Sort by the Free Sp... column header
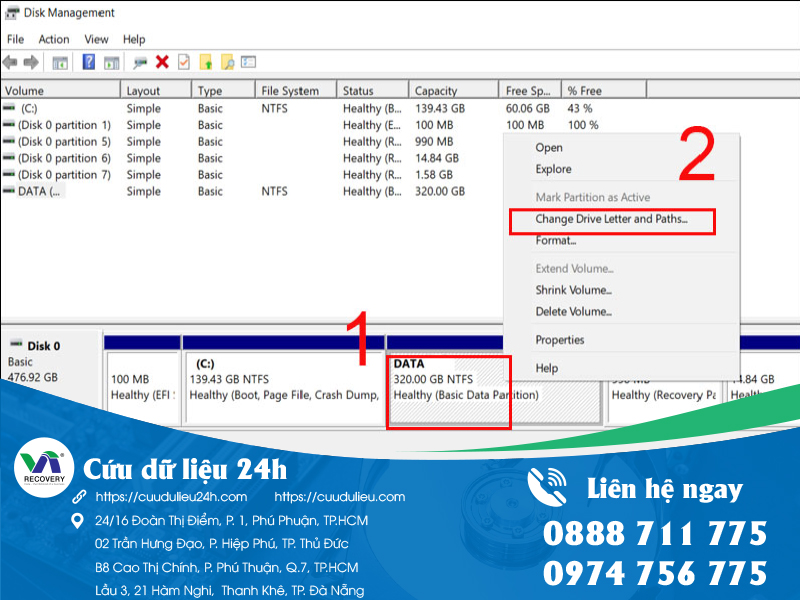800x600 pixels. point(530,90)
